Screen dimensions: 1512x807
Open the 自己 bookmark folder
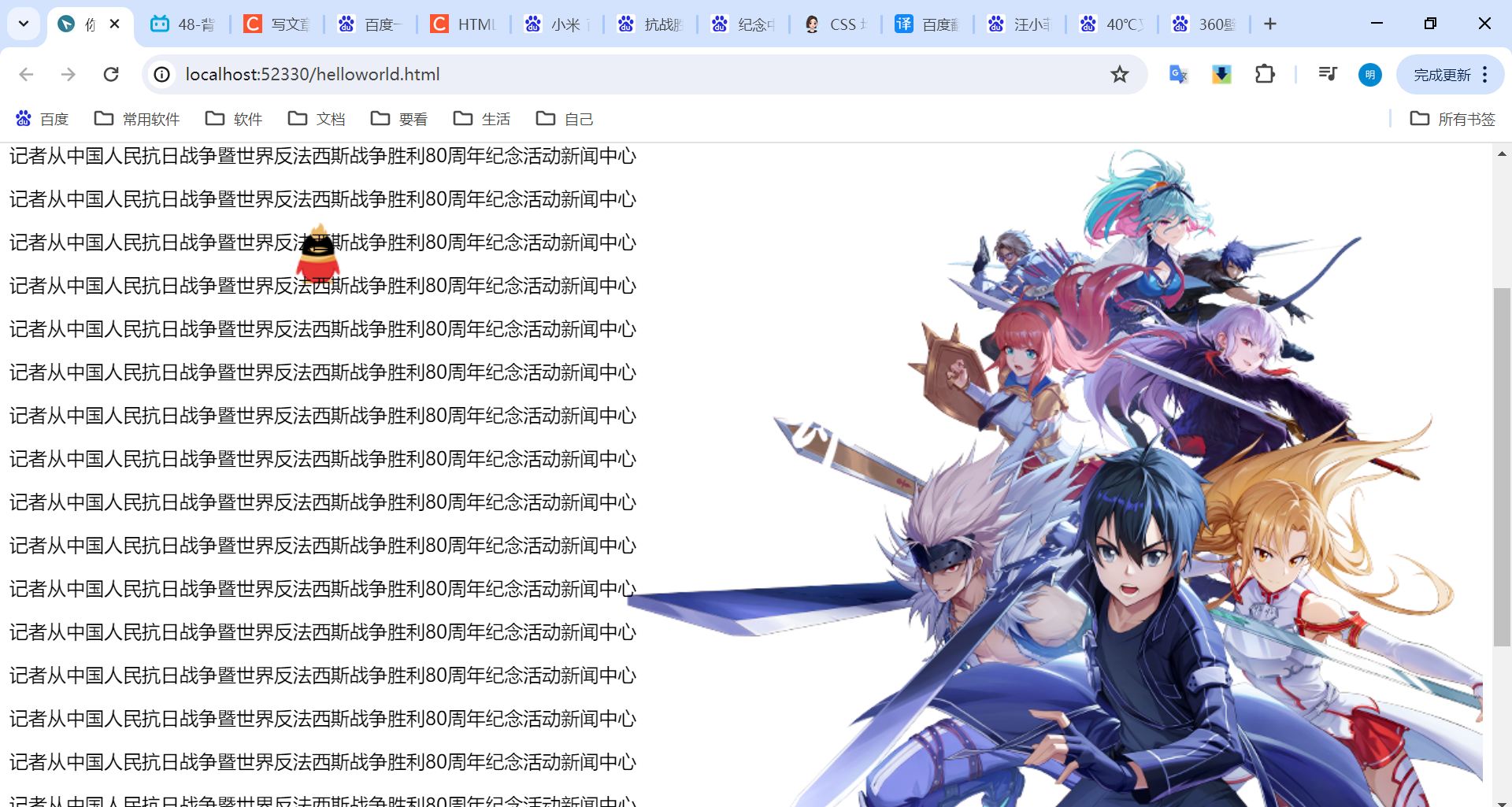[x=565, y=119]
